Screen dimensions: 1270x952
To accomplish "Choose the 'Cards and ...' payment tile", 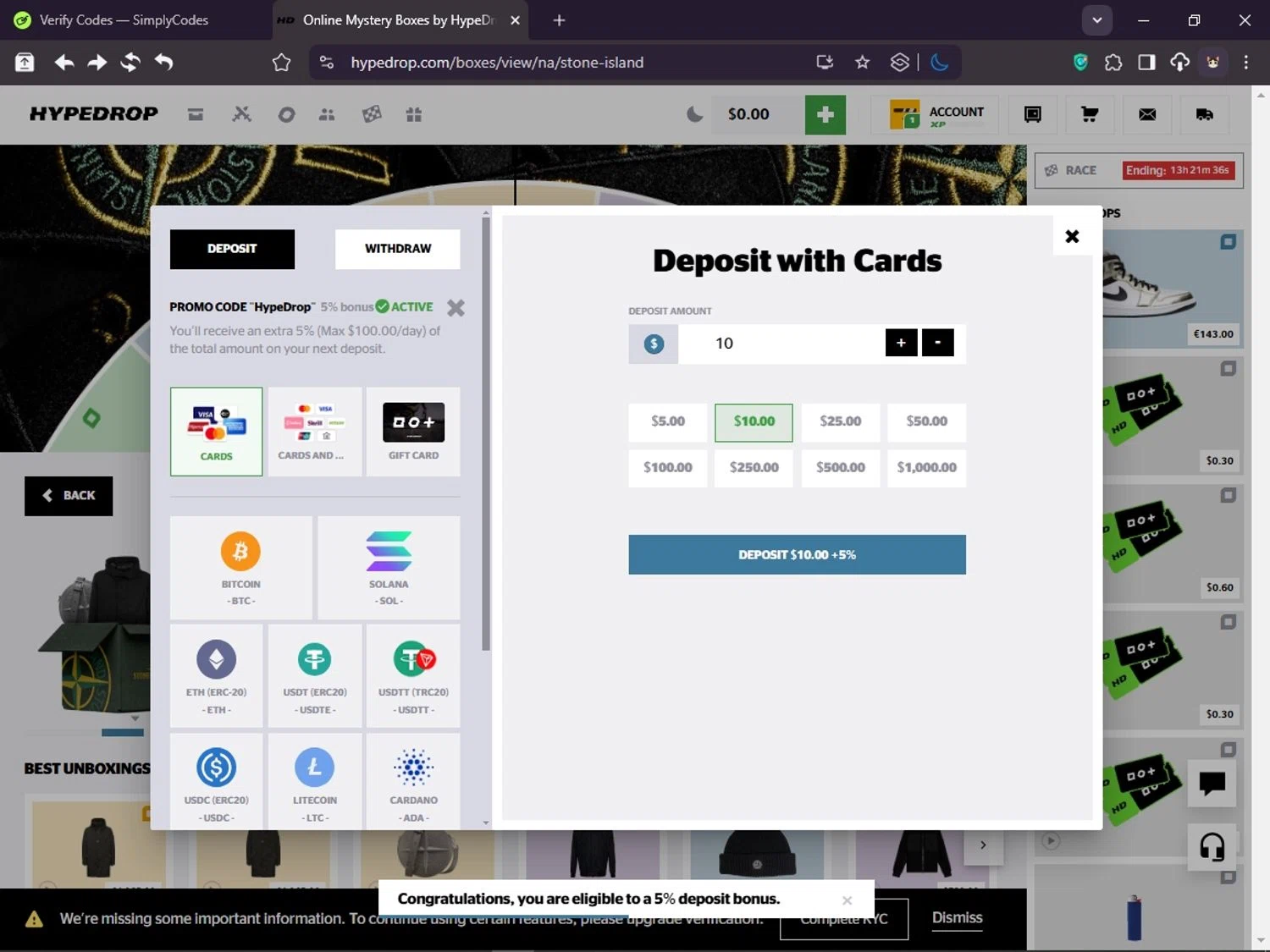I will tap(315, 432).
